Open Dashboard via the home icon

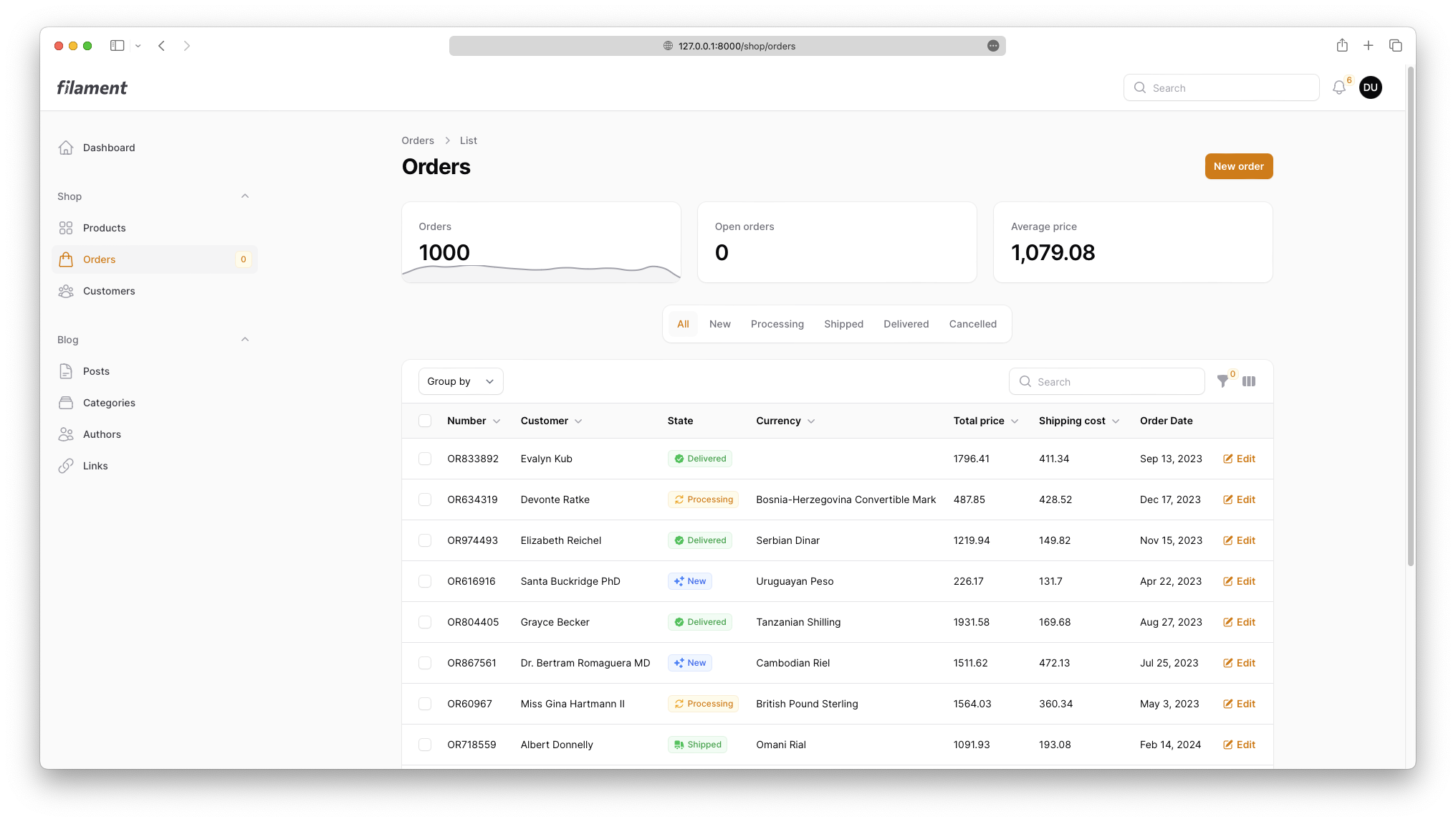pyautogui.click(x=66, y=148)
